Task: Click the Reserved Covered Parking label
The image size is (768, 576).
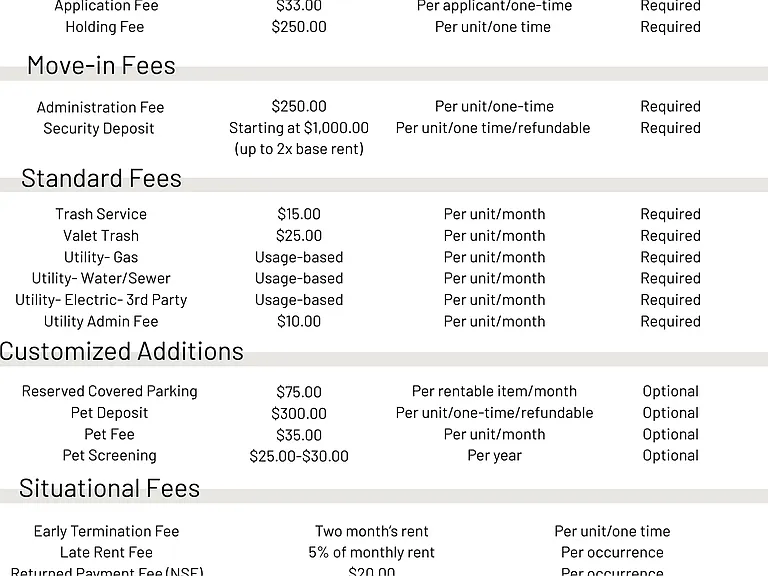Action: pyautogui.click(x=110, y=391)
